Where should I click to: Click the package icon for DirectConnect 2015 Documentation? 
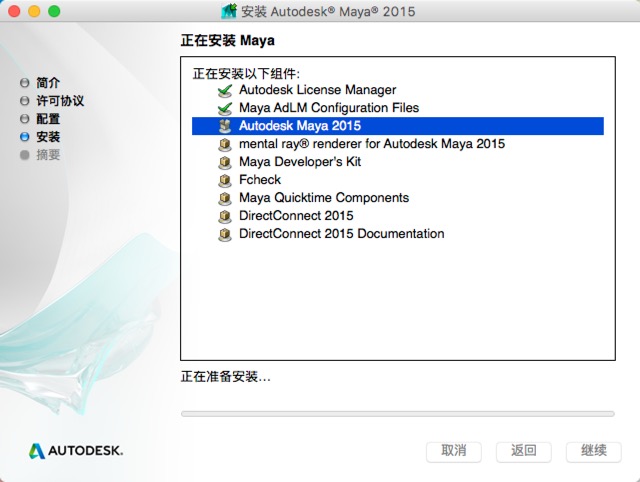coord(225,234)
